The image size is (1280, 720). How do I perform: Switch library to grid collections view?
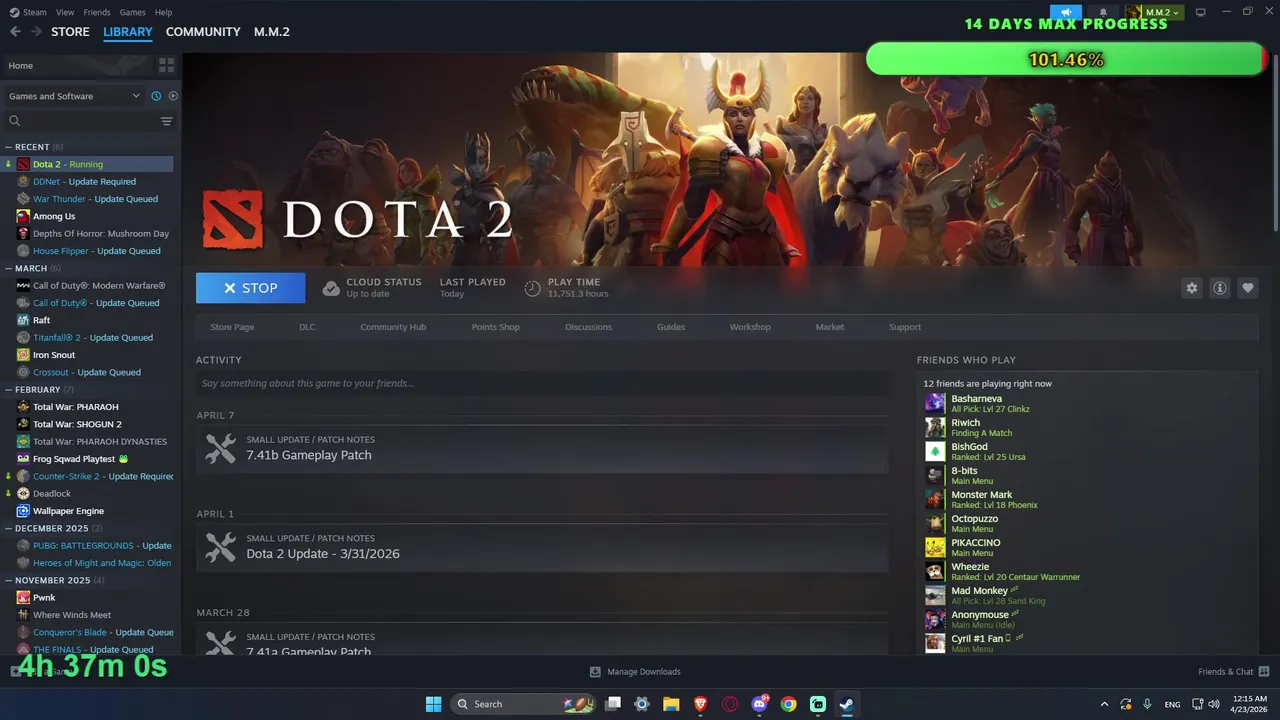tap(166, 65)
